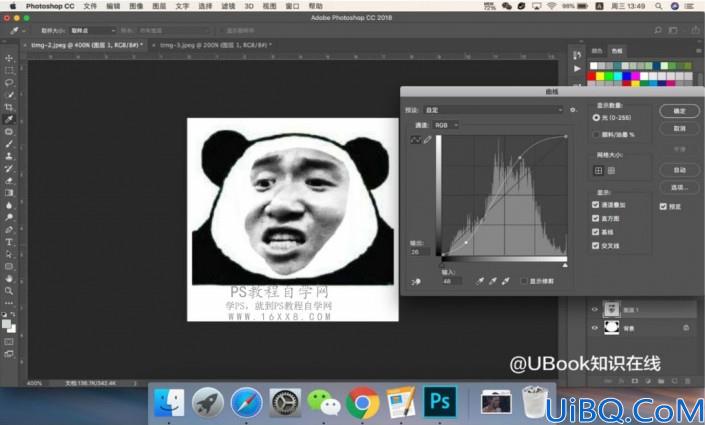Choose edit-points curve mode in Curves
This screenshot has height=425, width=705.
pyautogui.click(x=415, y=140)
